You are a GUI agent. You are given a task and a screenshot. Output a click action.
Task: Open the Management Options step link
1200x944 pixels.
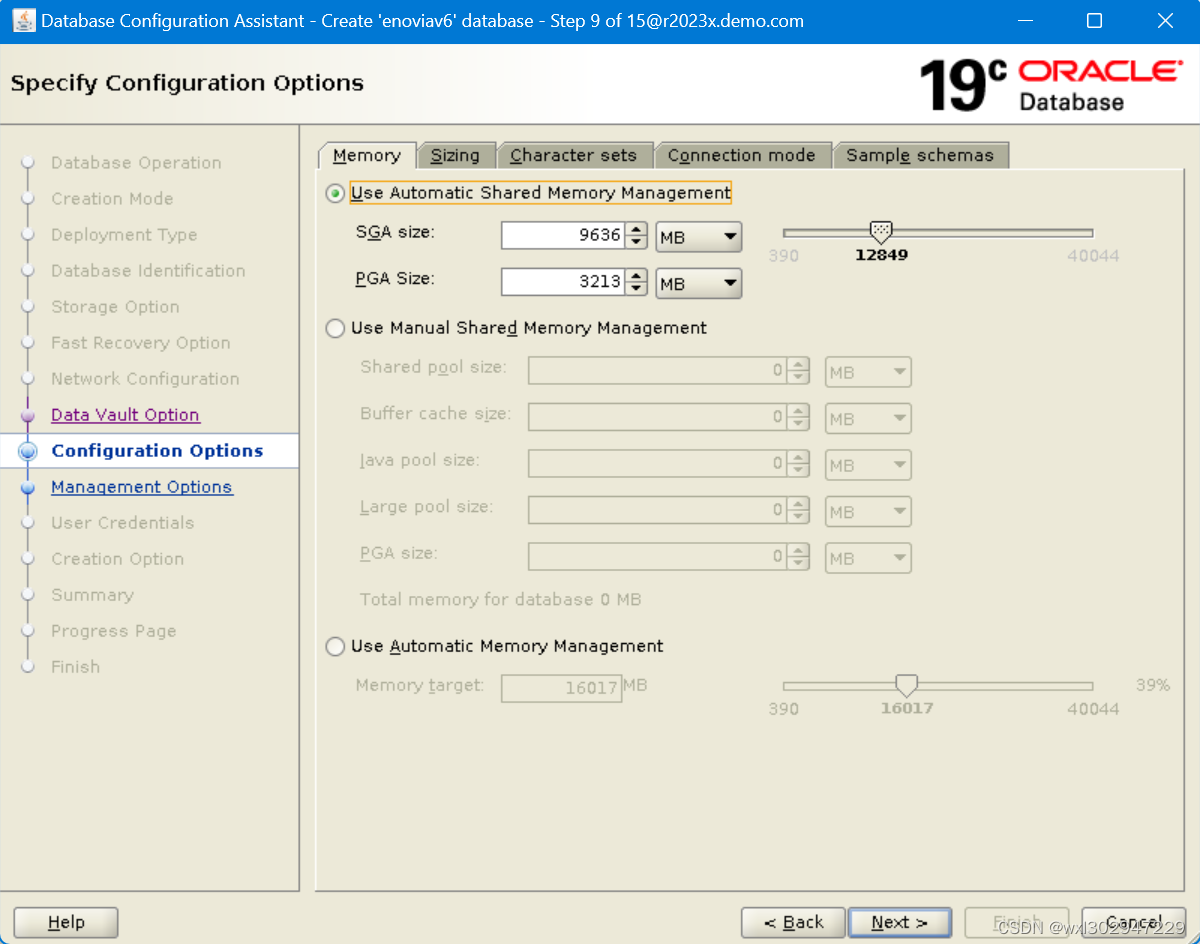coord(142,487)
